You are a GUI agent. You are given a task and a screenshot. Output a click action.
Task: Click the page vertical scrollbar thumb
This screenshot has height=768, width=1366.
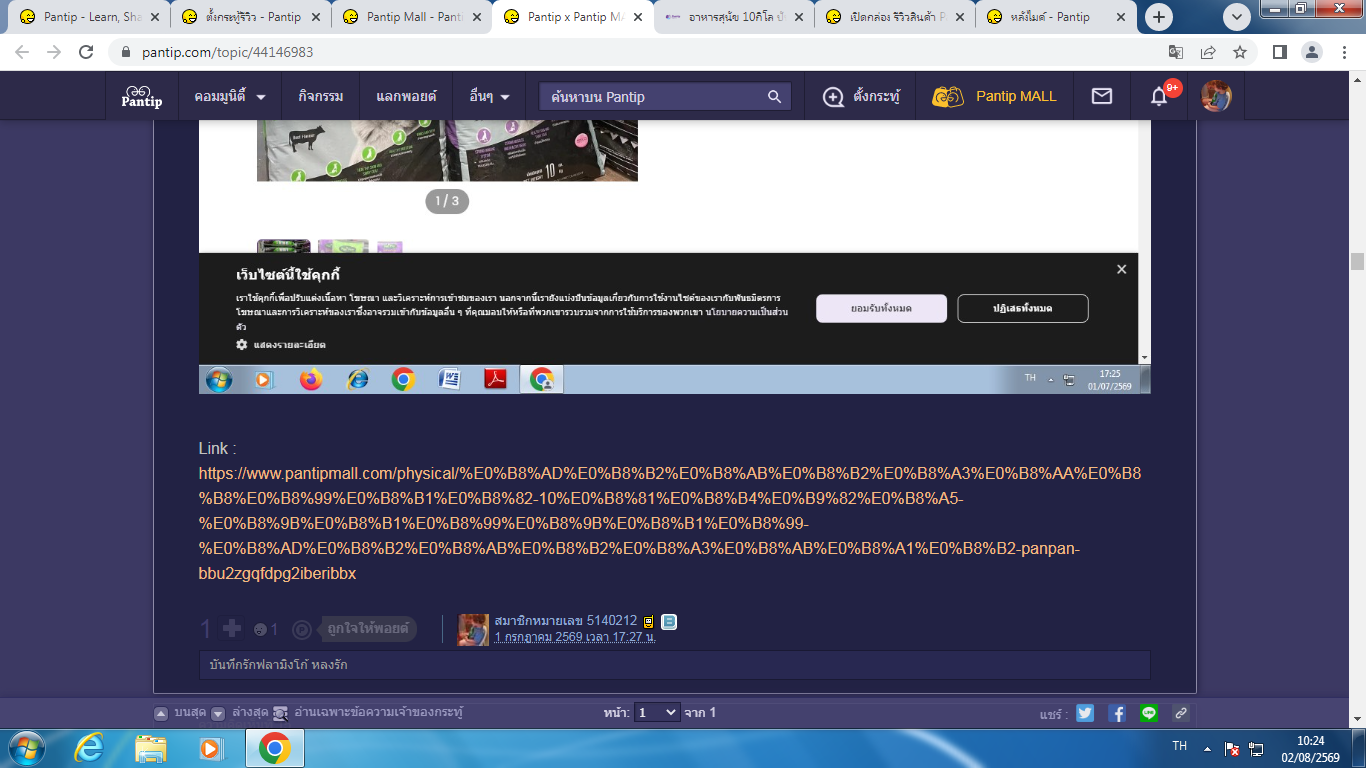click(x=1357, y=262)
